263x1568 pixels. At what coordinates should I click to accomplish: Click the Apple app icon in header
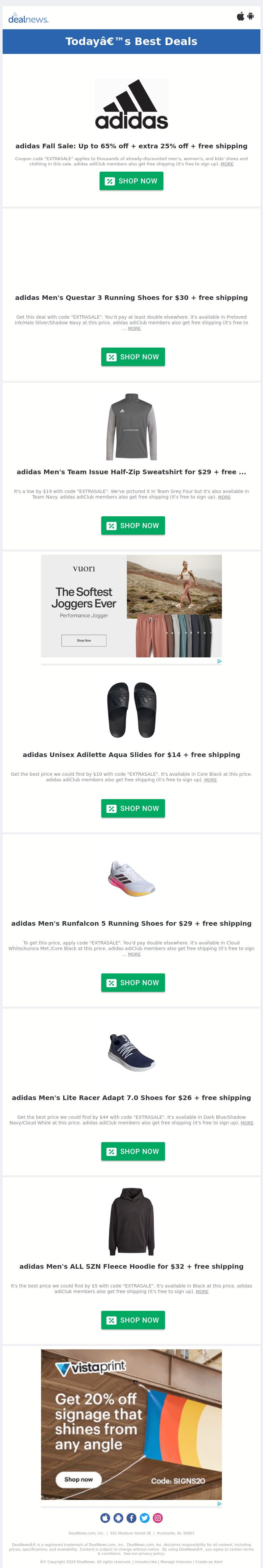tap(240, 16)
